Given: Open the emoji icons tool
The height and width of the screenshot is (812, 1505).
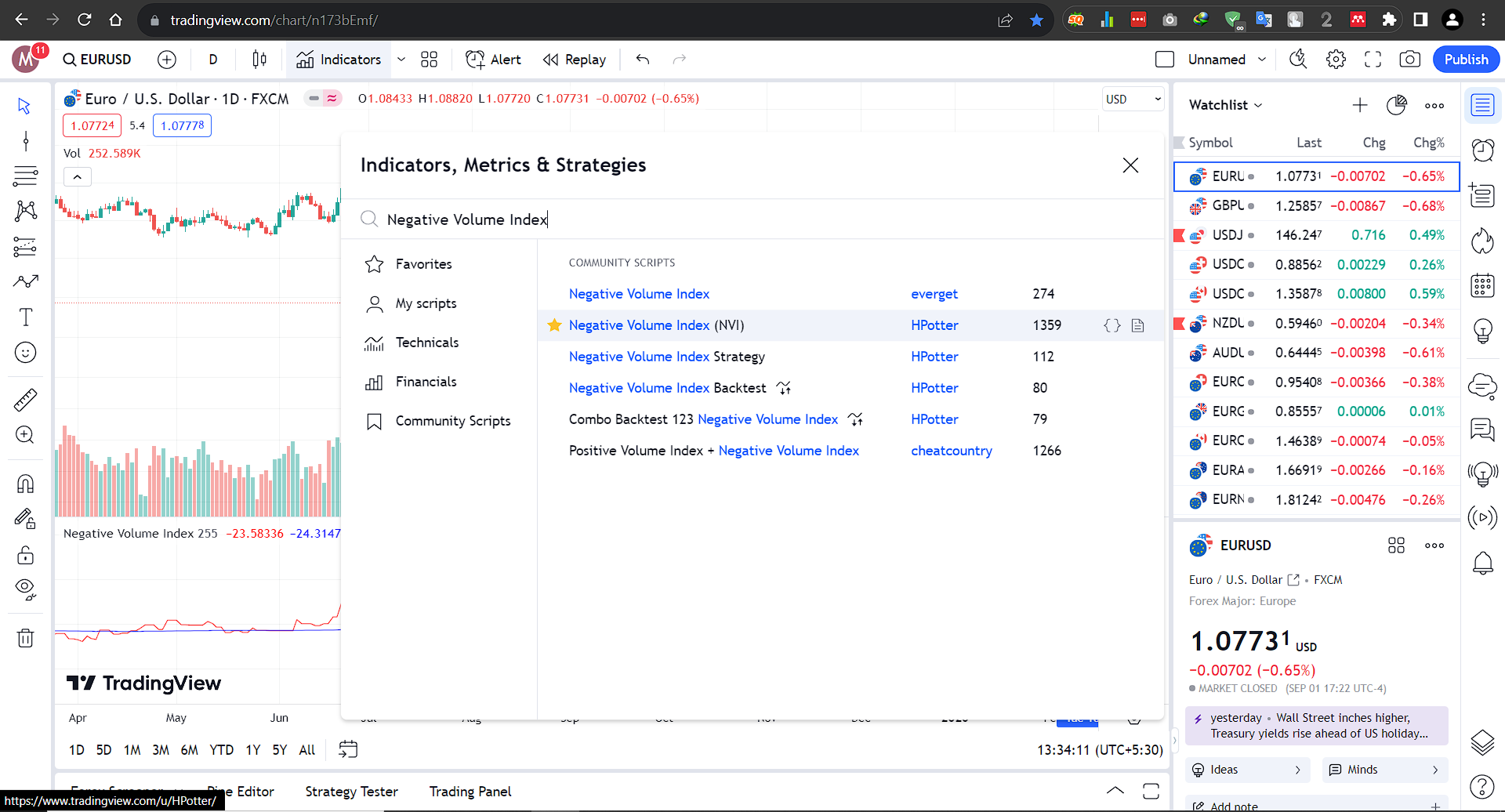Looking at the screenshot, I should [x=25, y=353].
